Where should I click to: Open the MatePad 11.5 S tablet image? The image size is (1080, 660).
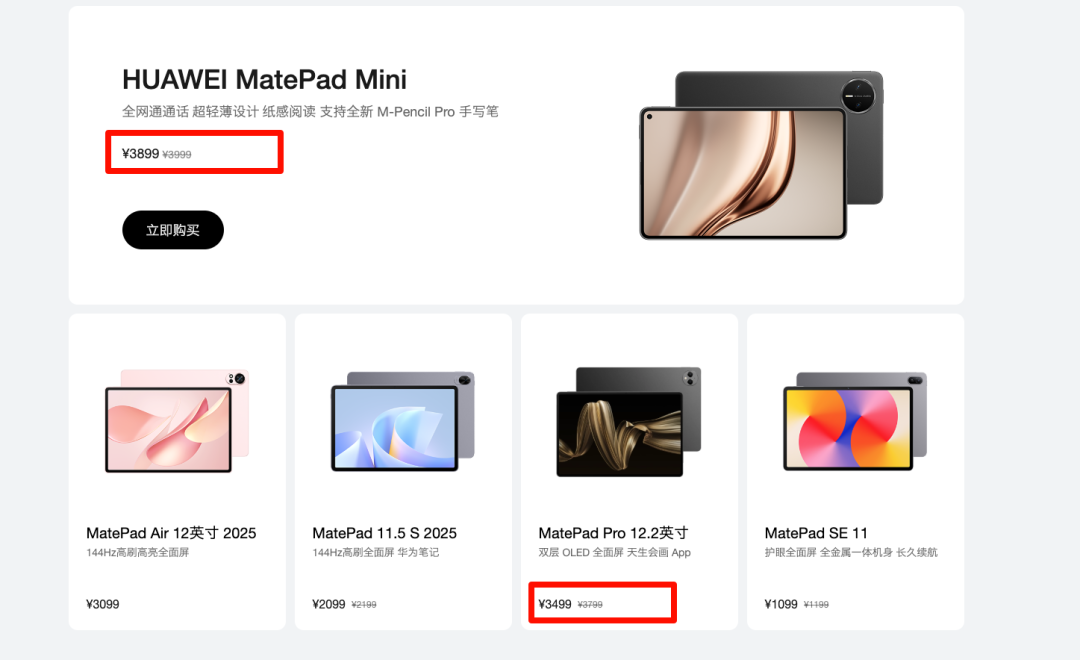click(403, 421)
